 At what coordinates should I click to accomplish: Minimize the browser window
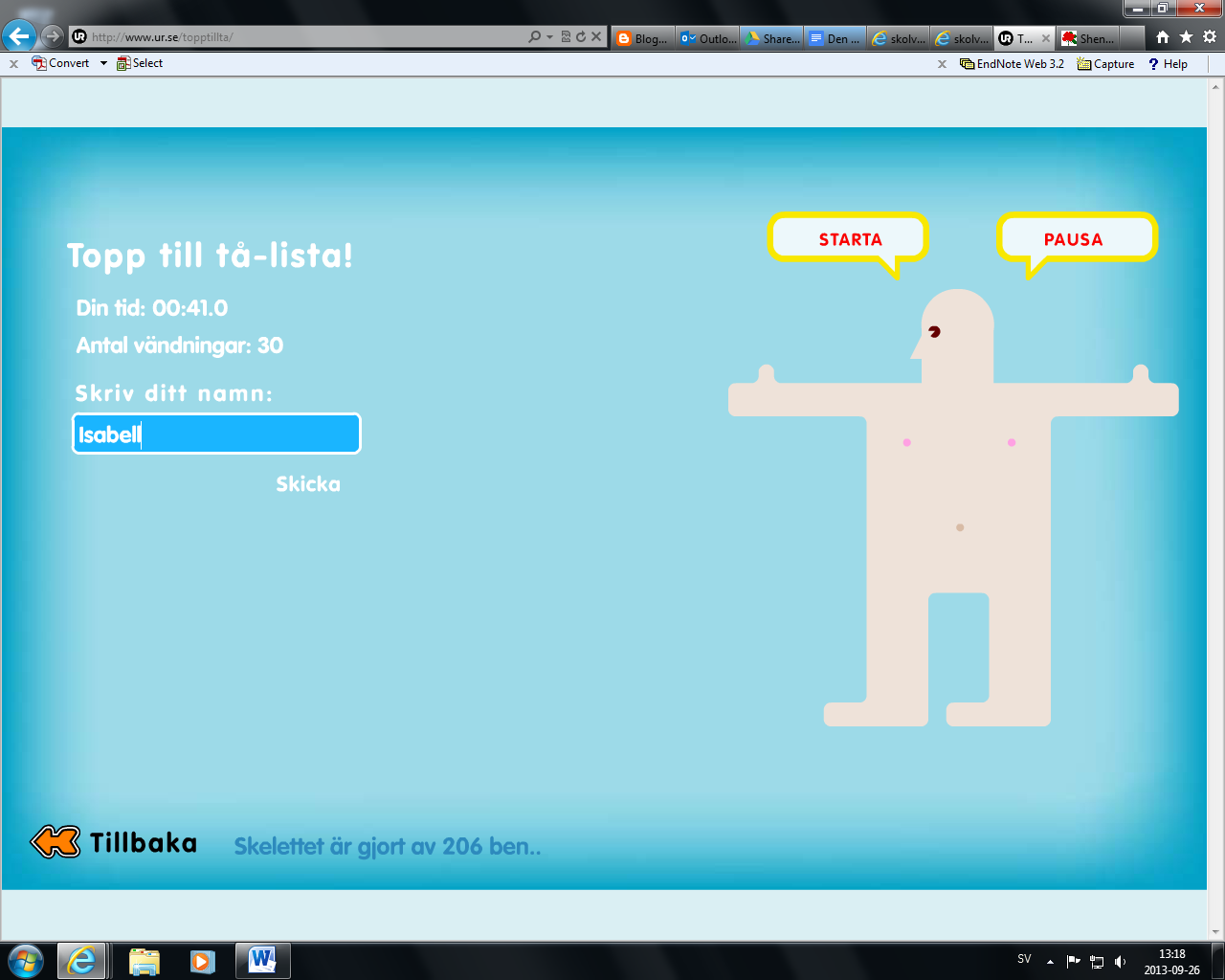(1137, 9)
